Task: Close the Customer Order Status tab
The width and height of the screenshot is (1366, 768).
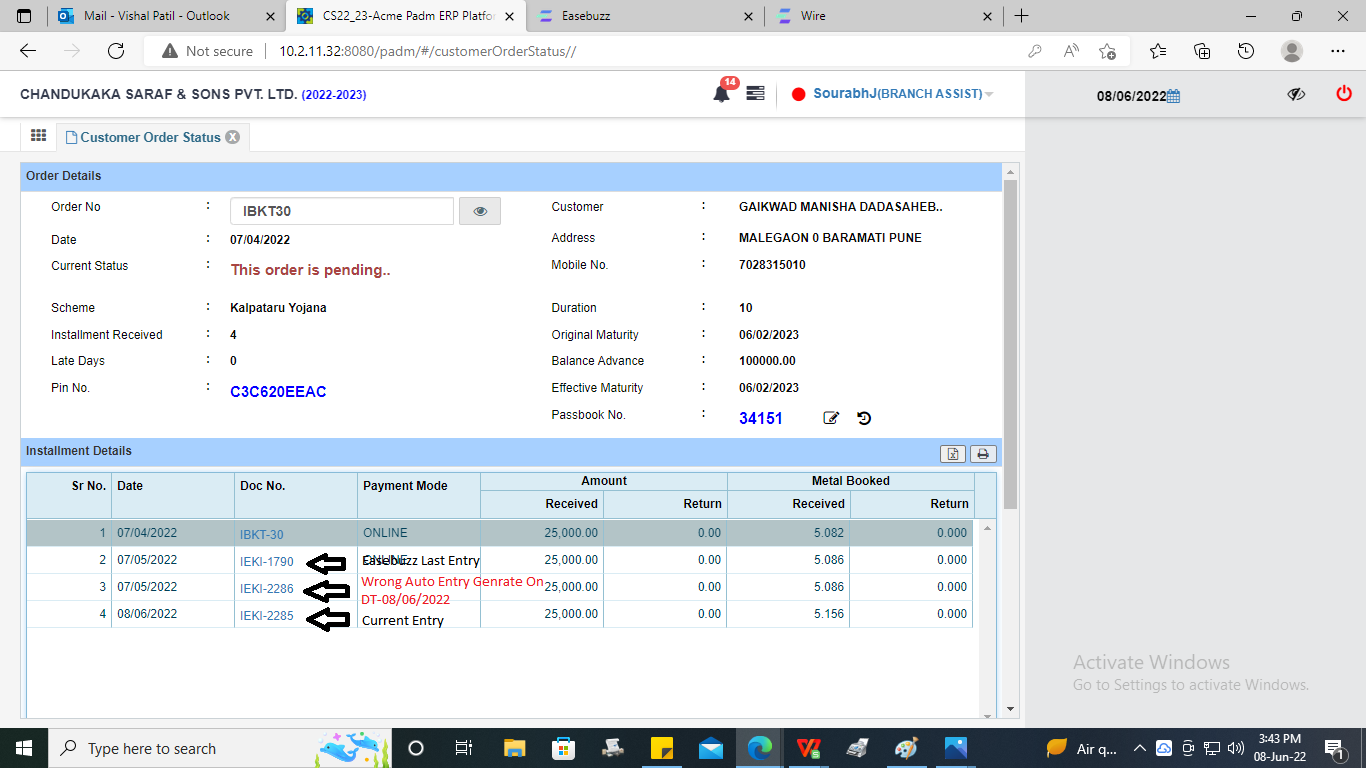Action: [232, 137]
